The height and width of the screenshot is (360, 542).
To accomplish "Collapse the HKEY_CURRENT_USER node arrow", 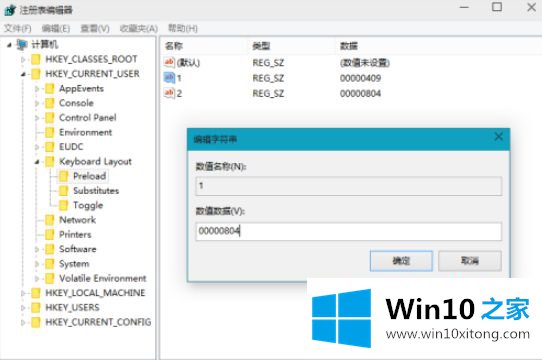I will [x=23, y=74].
